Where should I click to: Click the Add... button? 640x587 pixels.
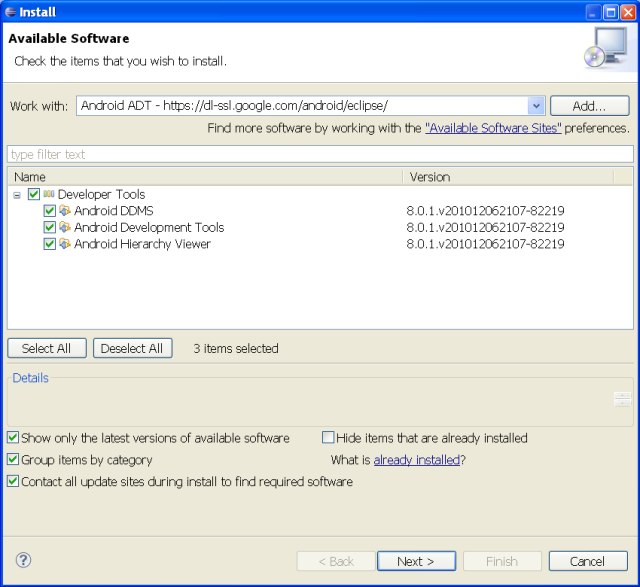tap(589, 106)
